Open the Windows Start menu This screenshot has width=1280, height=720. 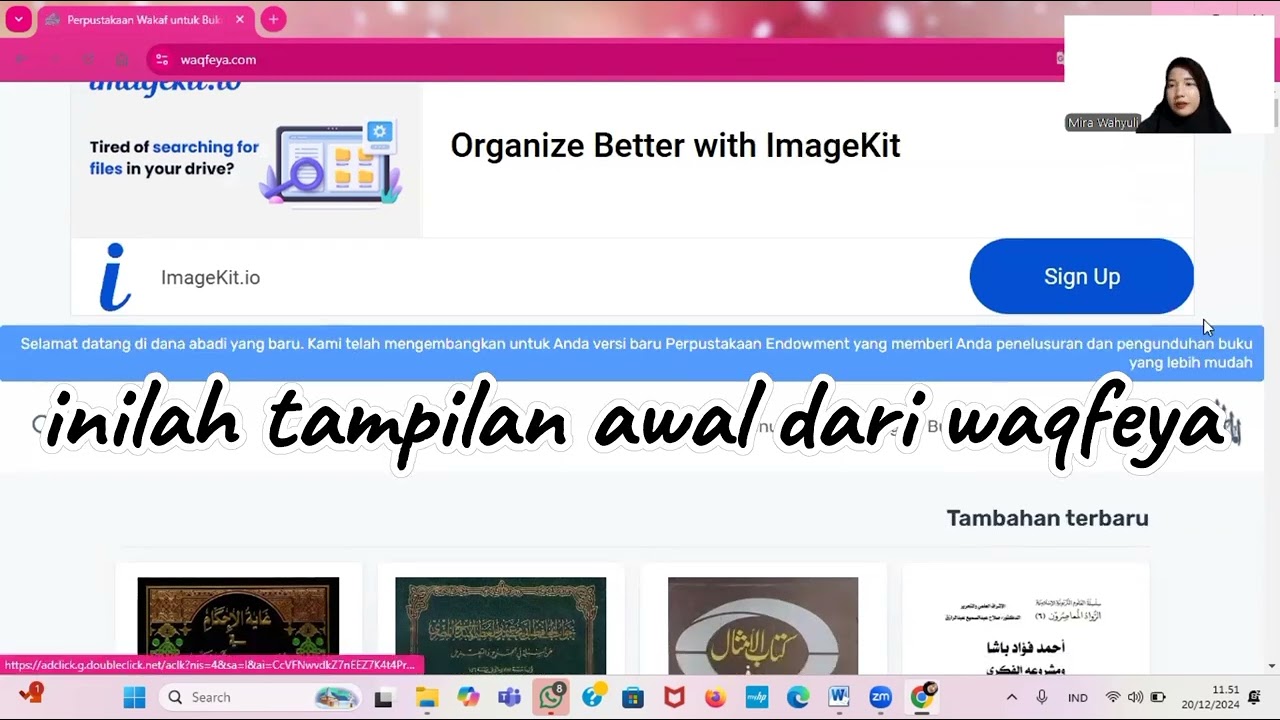134,697
